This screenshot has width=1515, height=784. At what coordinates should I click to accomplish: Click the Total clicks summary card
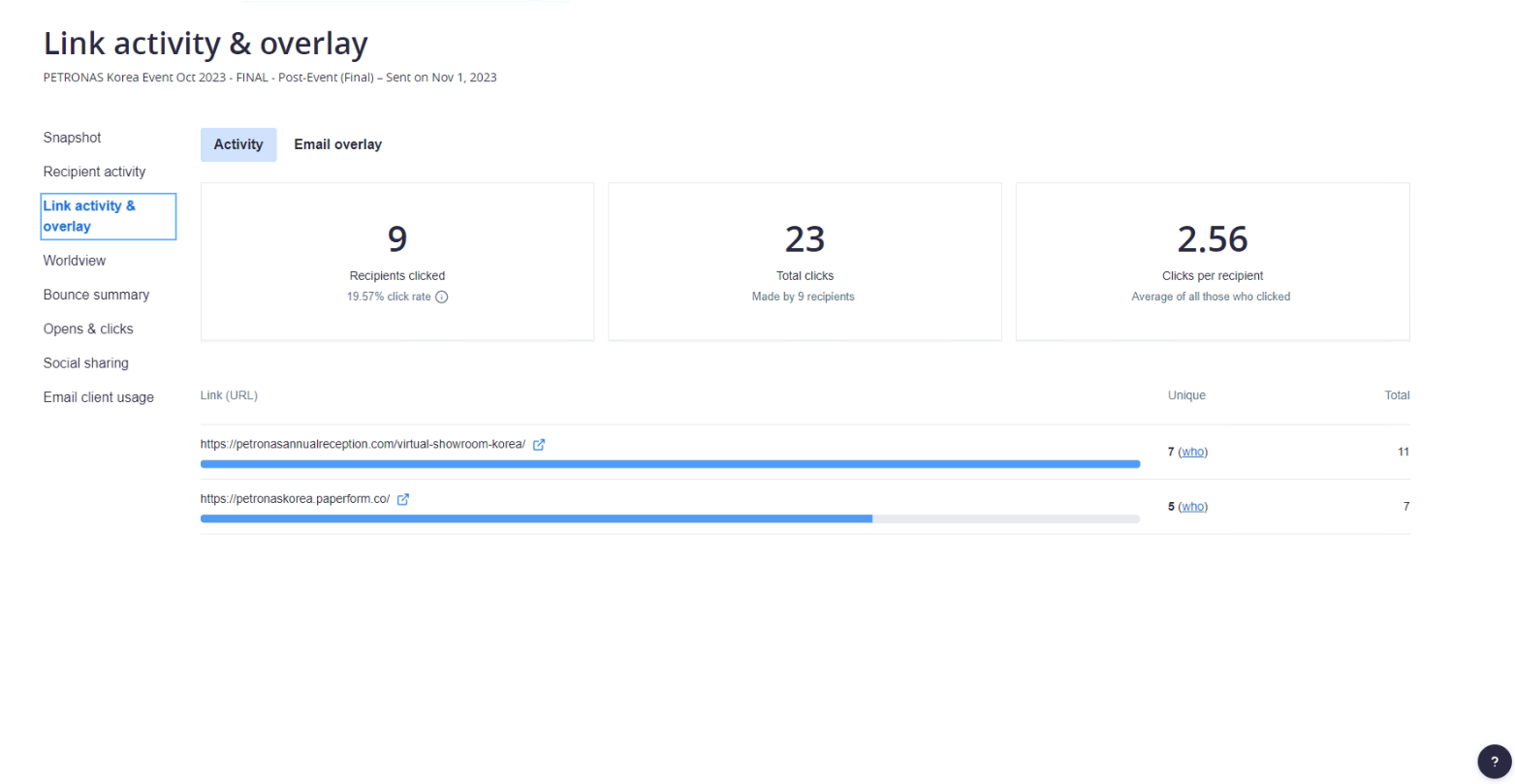coord(805,262)
